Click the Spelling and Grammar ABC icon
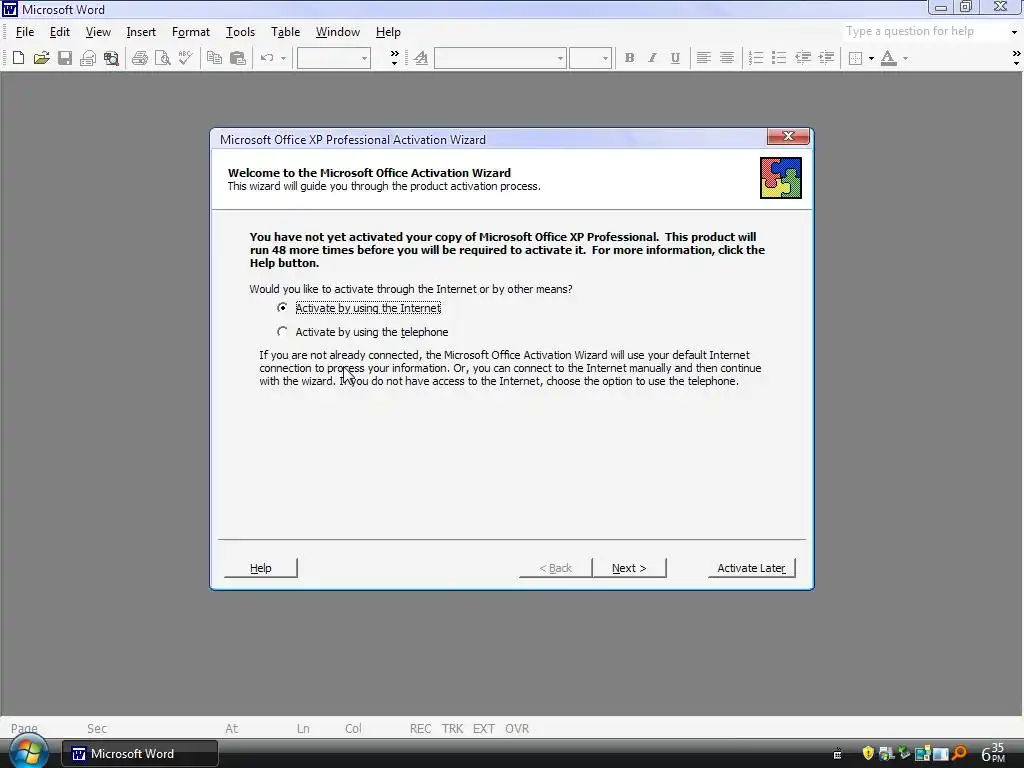This screenshot has width=1024, height=768. [185, 58]
